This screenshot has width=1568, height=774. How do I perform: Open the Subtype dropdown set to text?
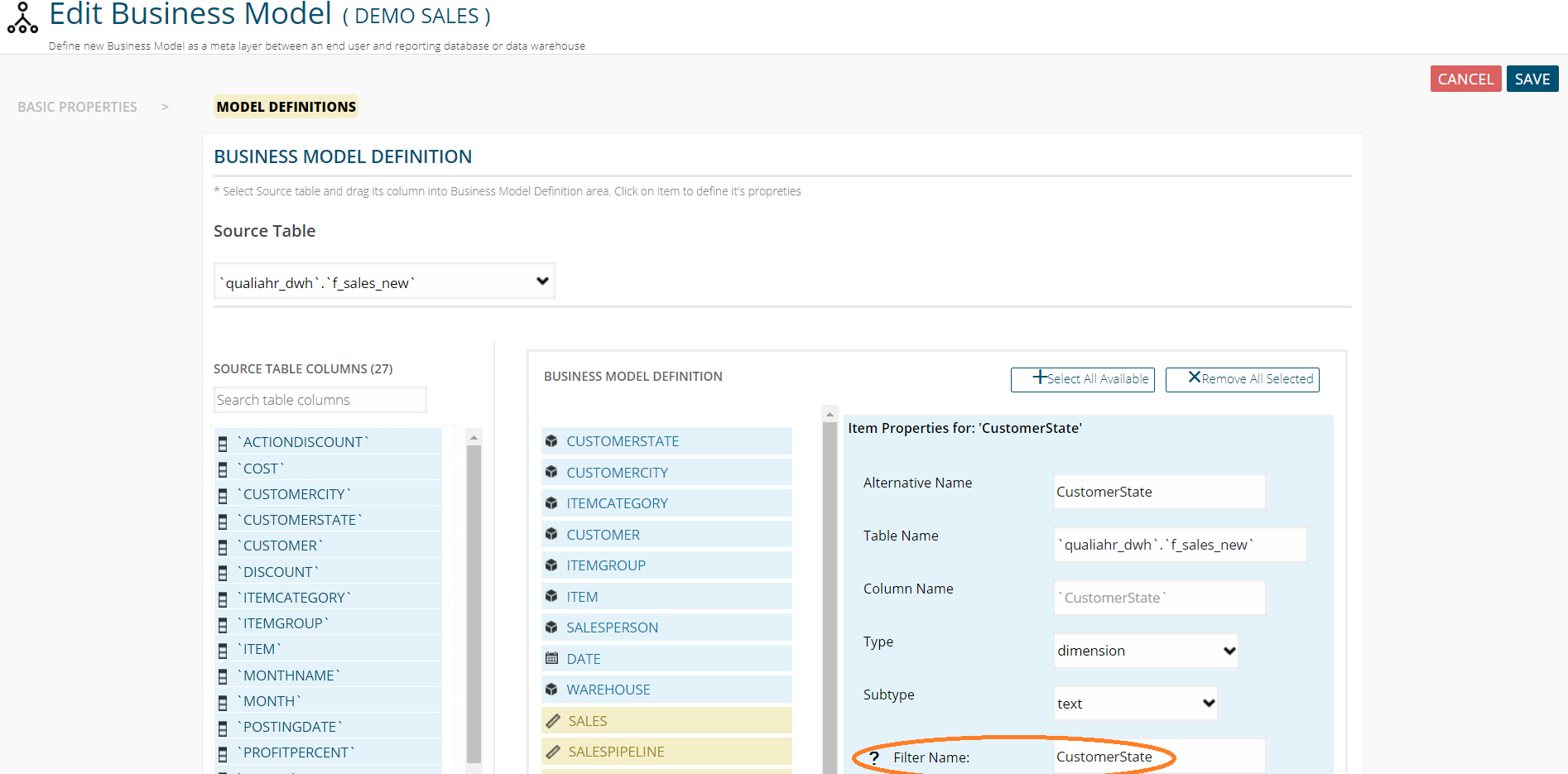pyautogui.click(x=1135, y=704)
